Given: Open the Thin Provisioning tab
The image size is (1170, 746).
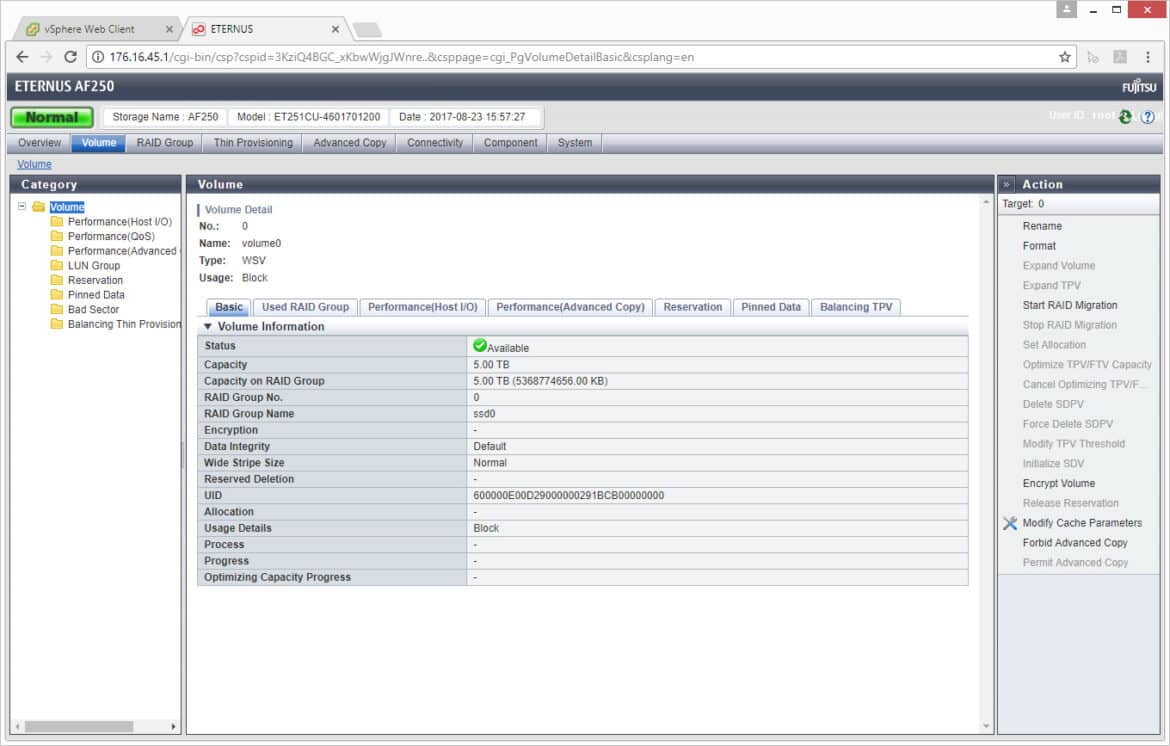Looking at the screenshot, I should click(253, 142).
